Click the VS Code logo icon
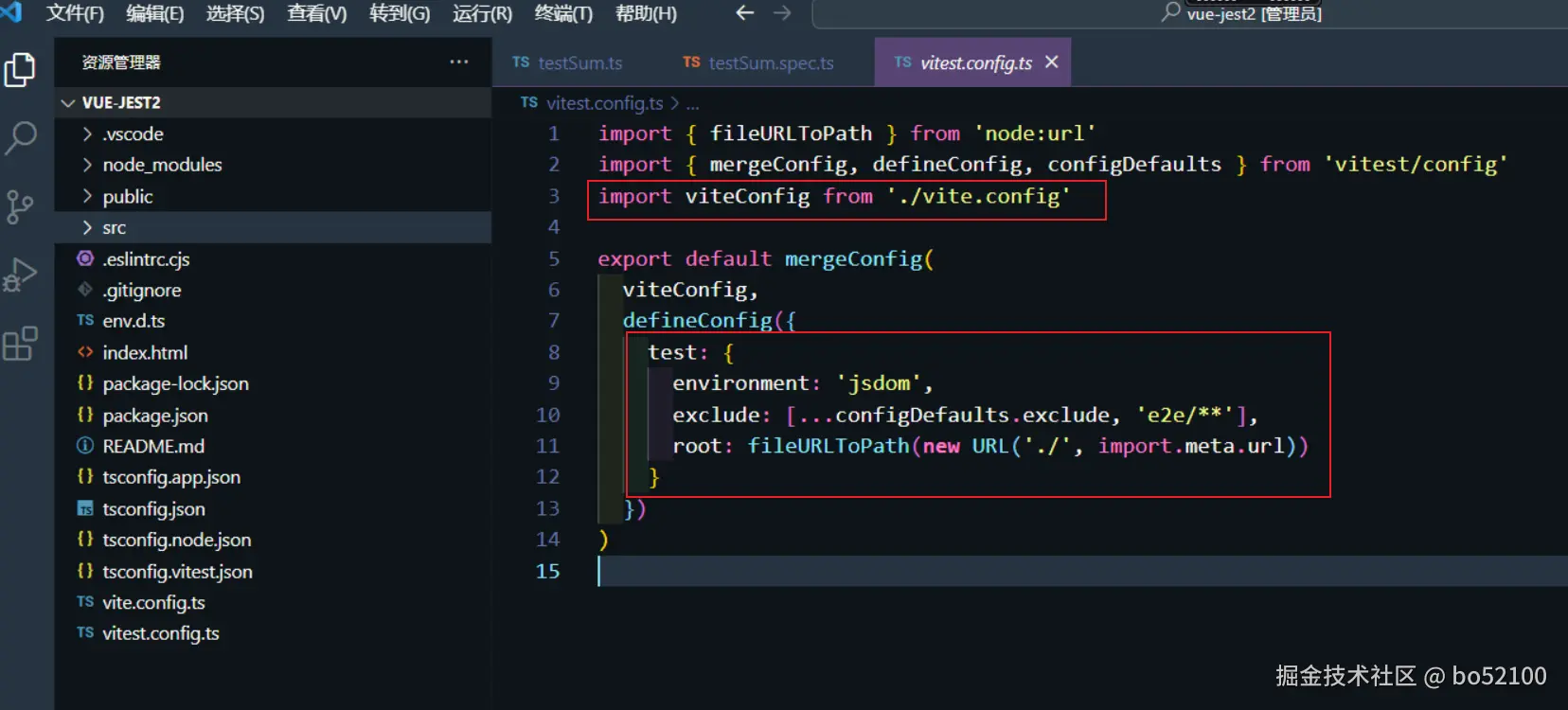 pyautogui.click(x=11, y=11)
